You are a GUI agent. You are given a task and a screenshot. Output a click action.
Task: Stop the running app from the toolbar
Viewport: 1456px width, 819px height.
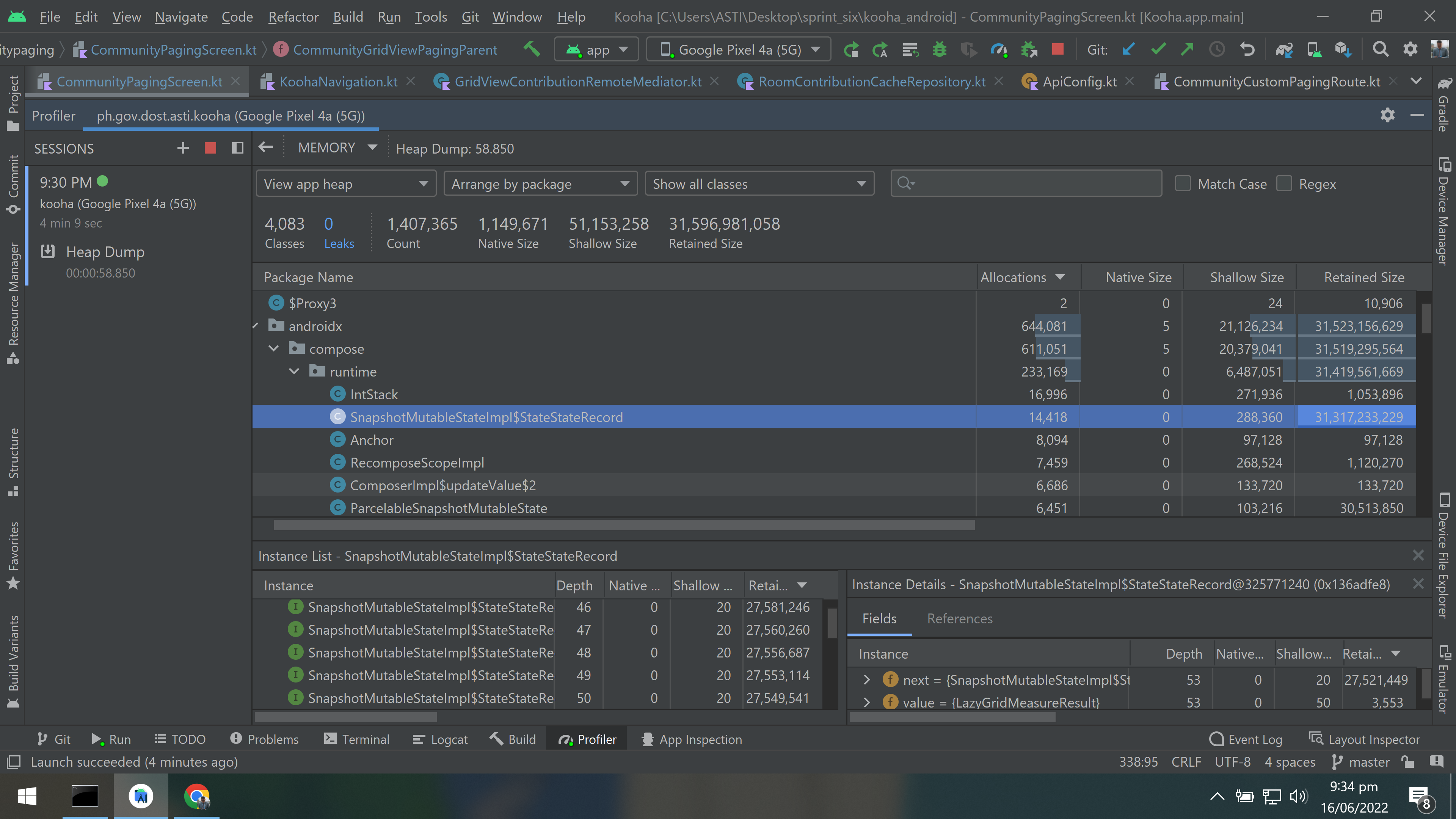(x=1057, y=50)
